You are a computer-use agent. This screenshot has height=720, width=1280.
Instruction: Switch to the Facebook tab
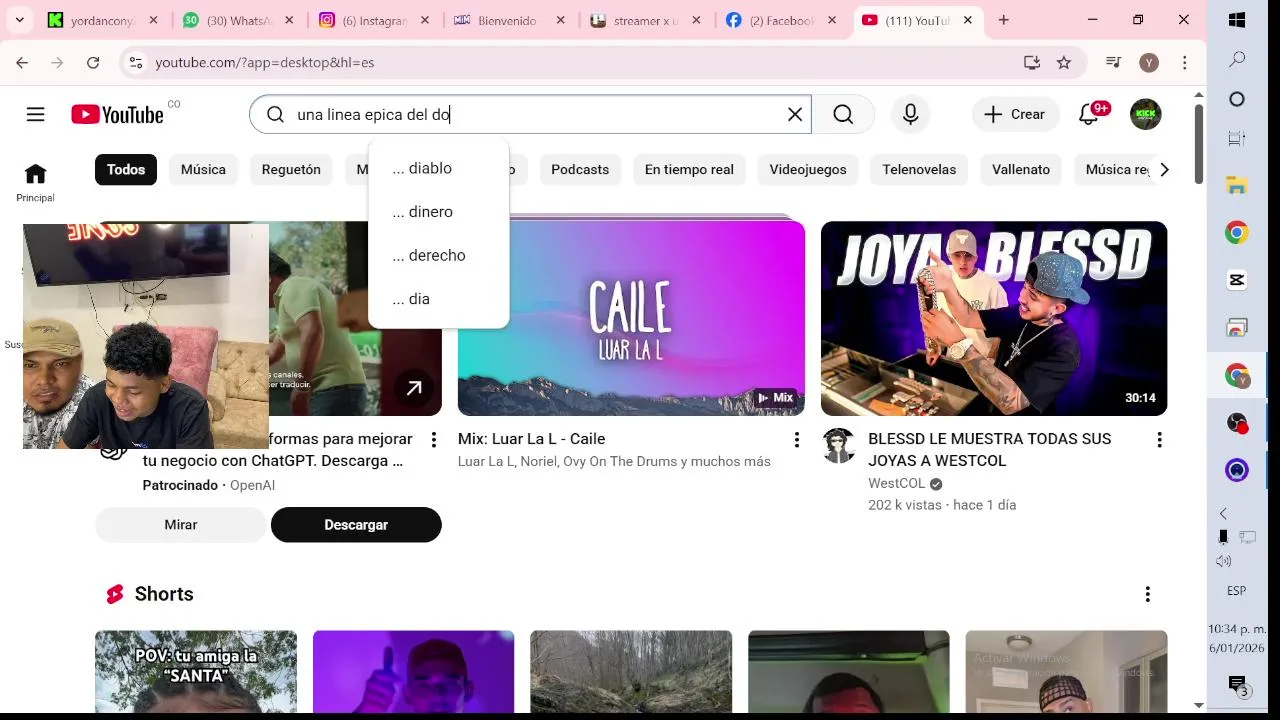pos(781,20)
